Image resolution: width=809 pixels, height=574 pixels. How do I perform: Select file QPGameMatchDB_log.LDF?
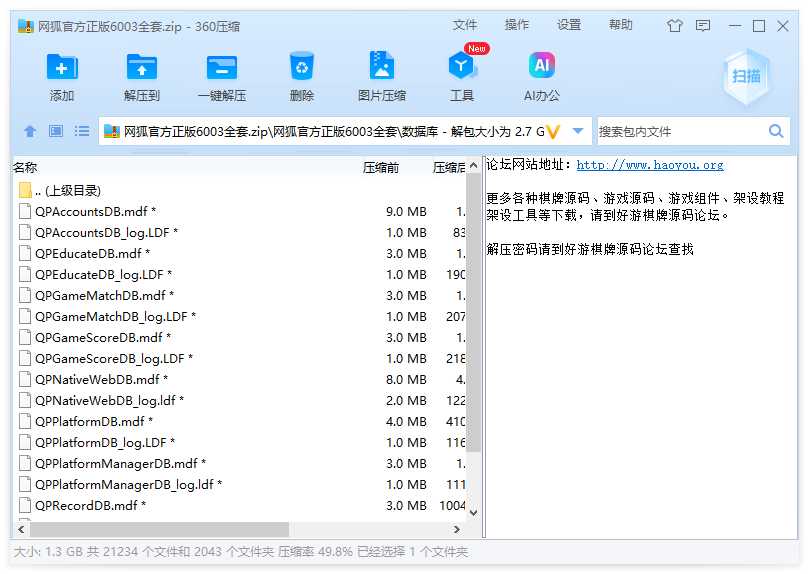[239, 316]
